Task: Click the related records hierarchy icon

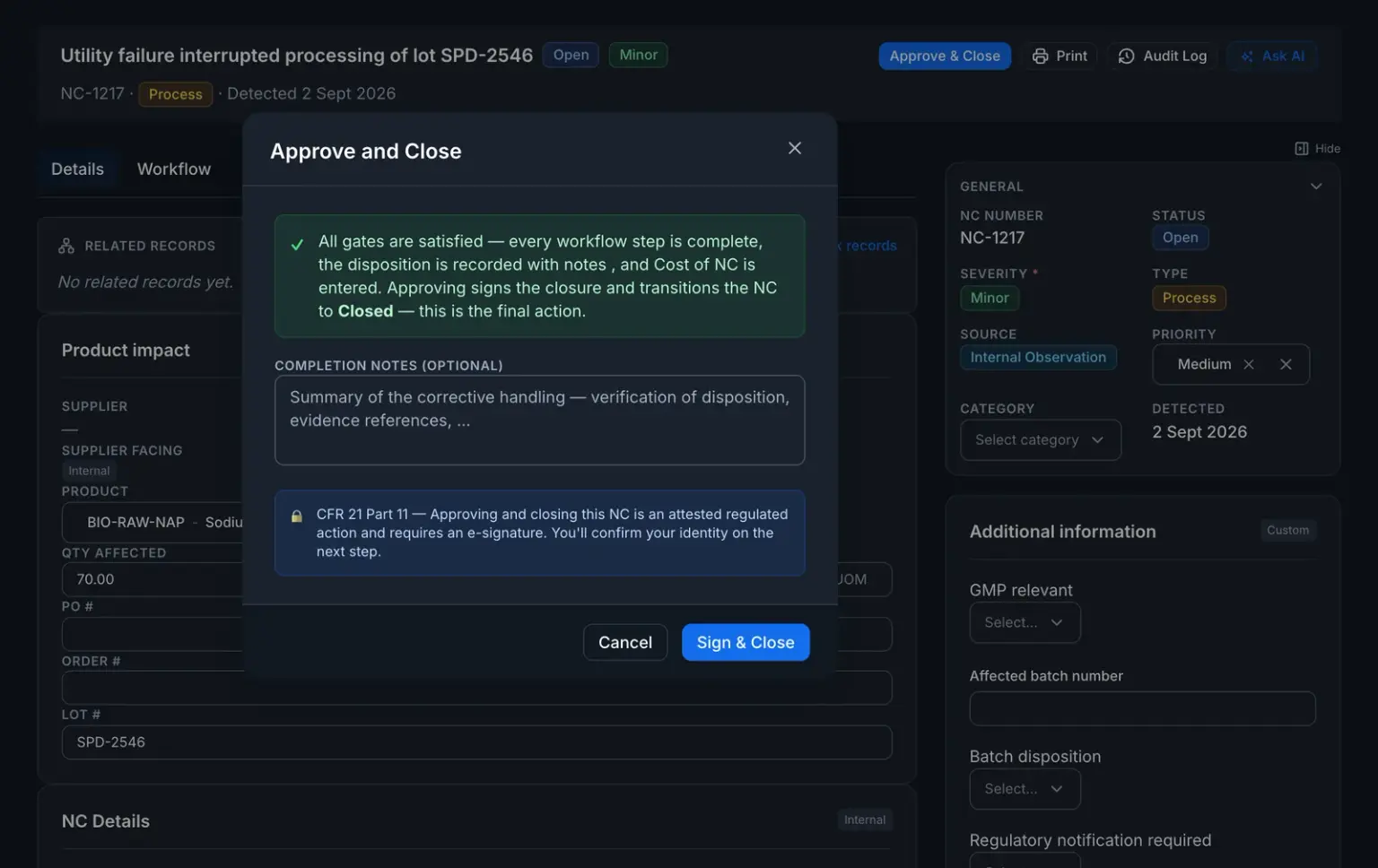Action: 66,245
